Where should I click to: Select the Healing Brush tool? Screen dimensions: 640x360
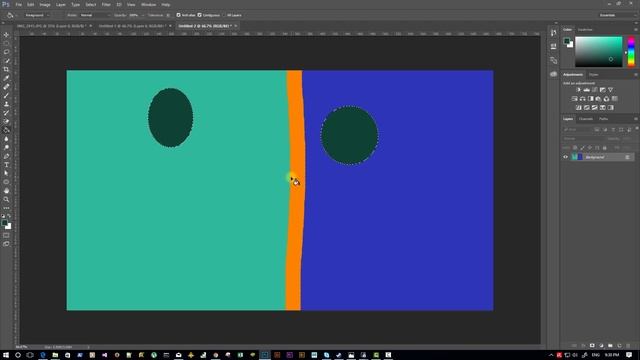click(x=6, y=87)
